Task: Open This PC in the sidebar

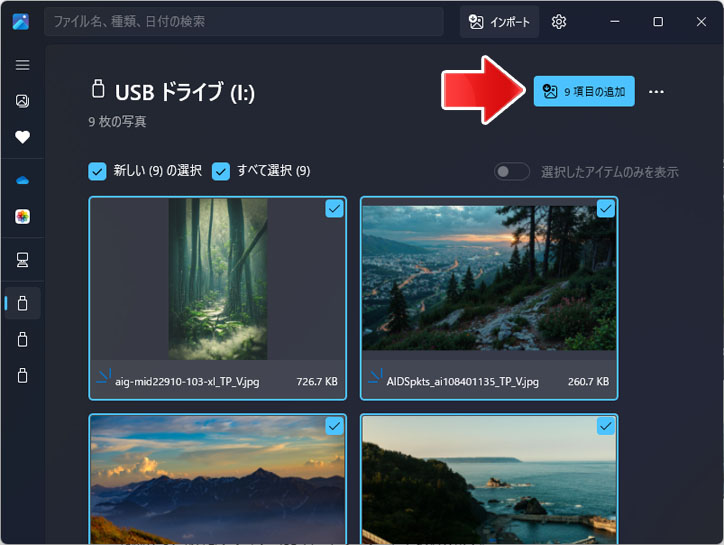Action: pyautogui.click(x=22, y=260)
